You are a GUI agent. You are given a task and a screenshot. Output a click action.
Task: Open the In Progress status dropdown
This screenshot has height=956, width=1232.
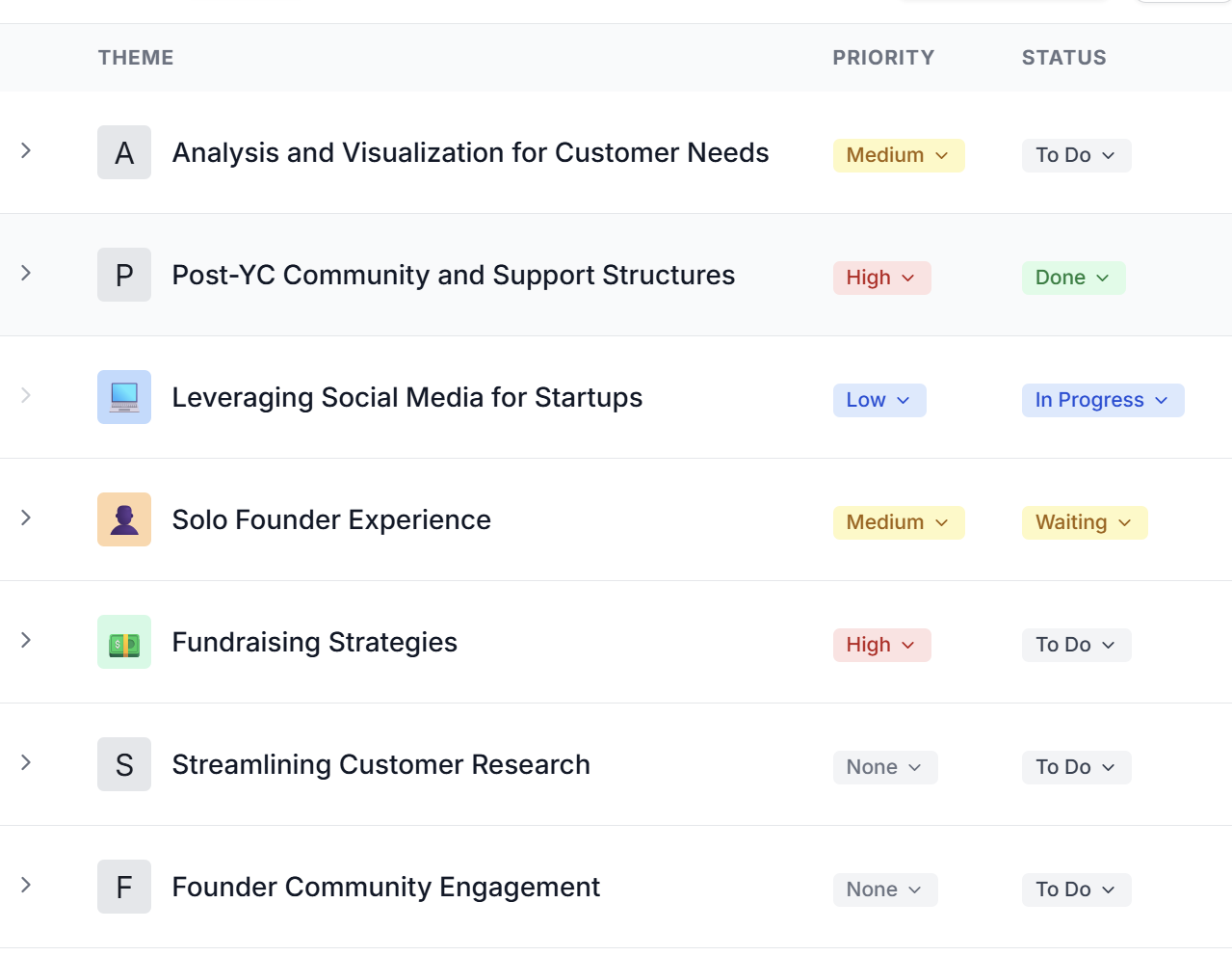pos(1102,400)
